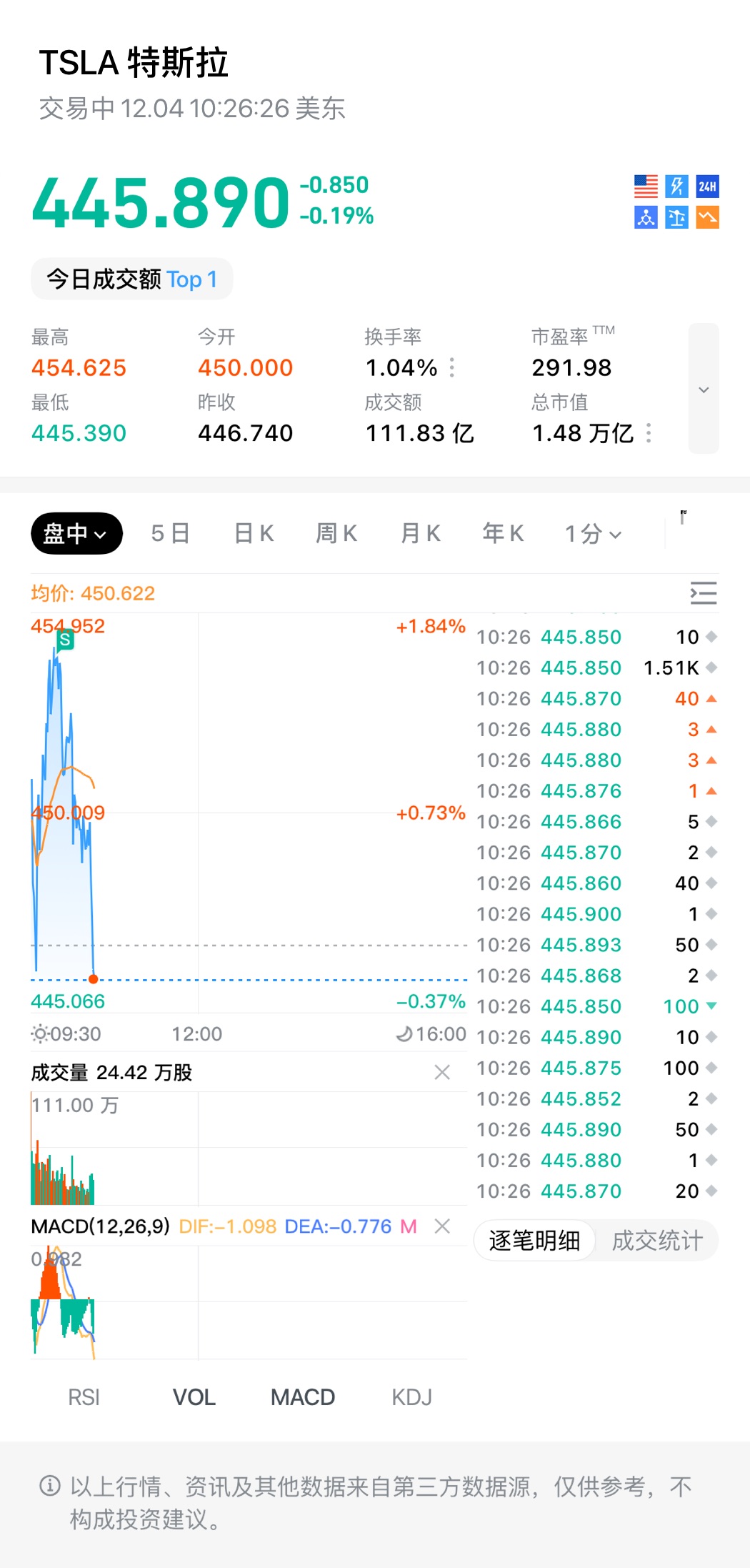Tap the S sell marker on chart

[x=65, y=640]
